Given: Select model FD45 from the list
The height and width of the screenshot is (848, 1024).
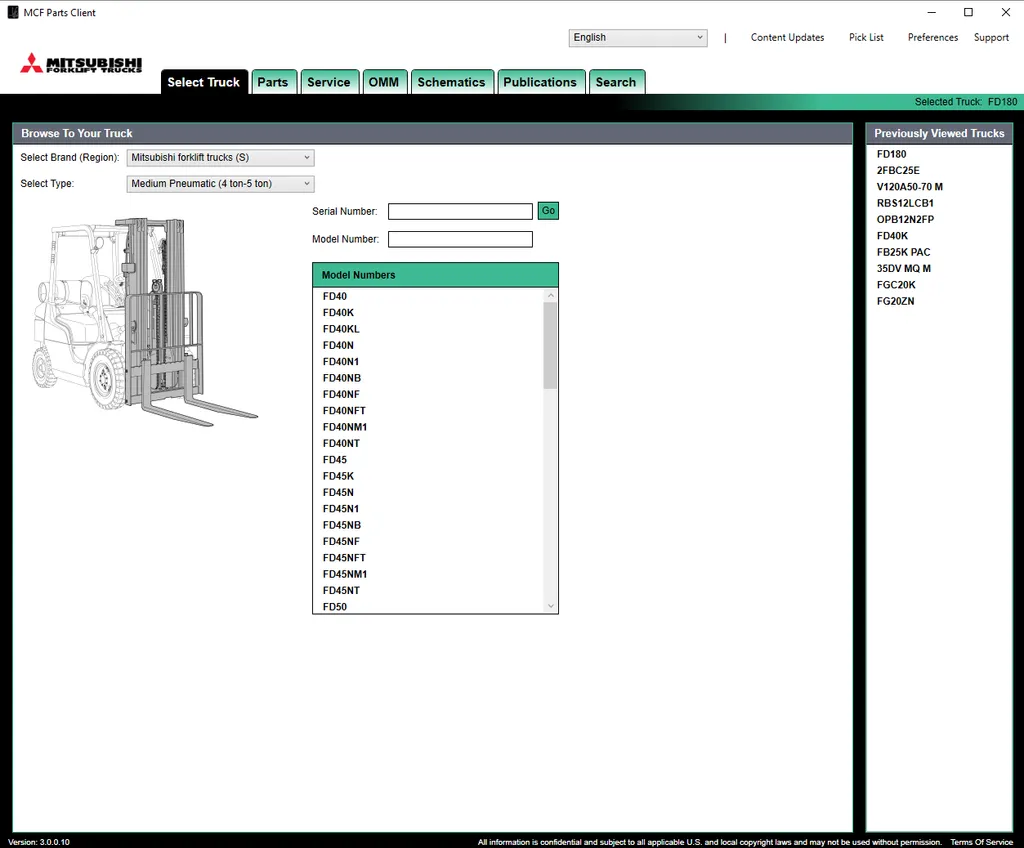Looking at the screenshot, I should click(x=335, y=460).
